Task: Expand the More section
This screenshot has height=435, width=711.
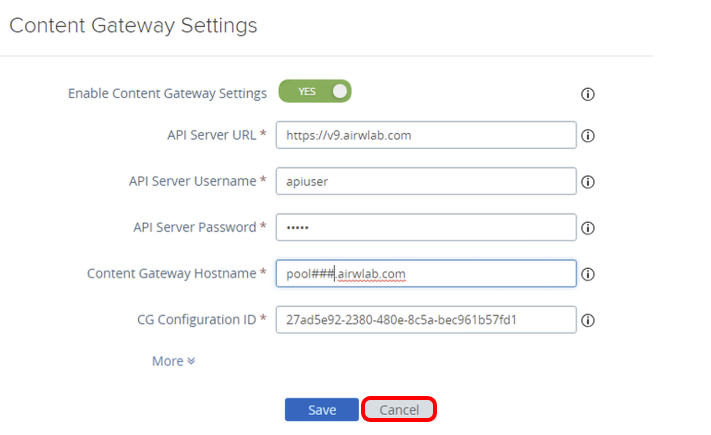Action: [173, 361]
